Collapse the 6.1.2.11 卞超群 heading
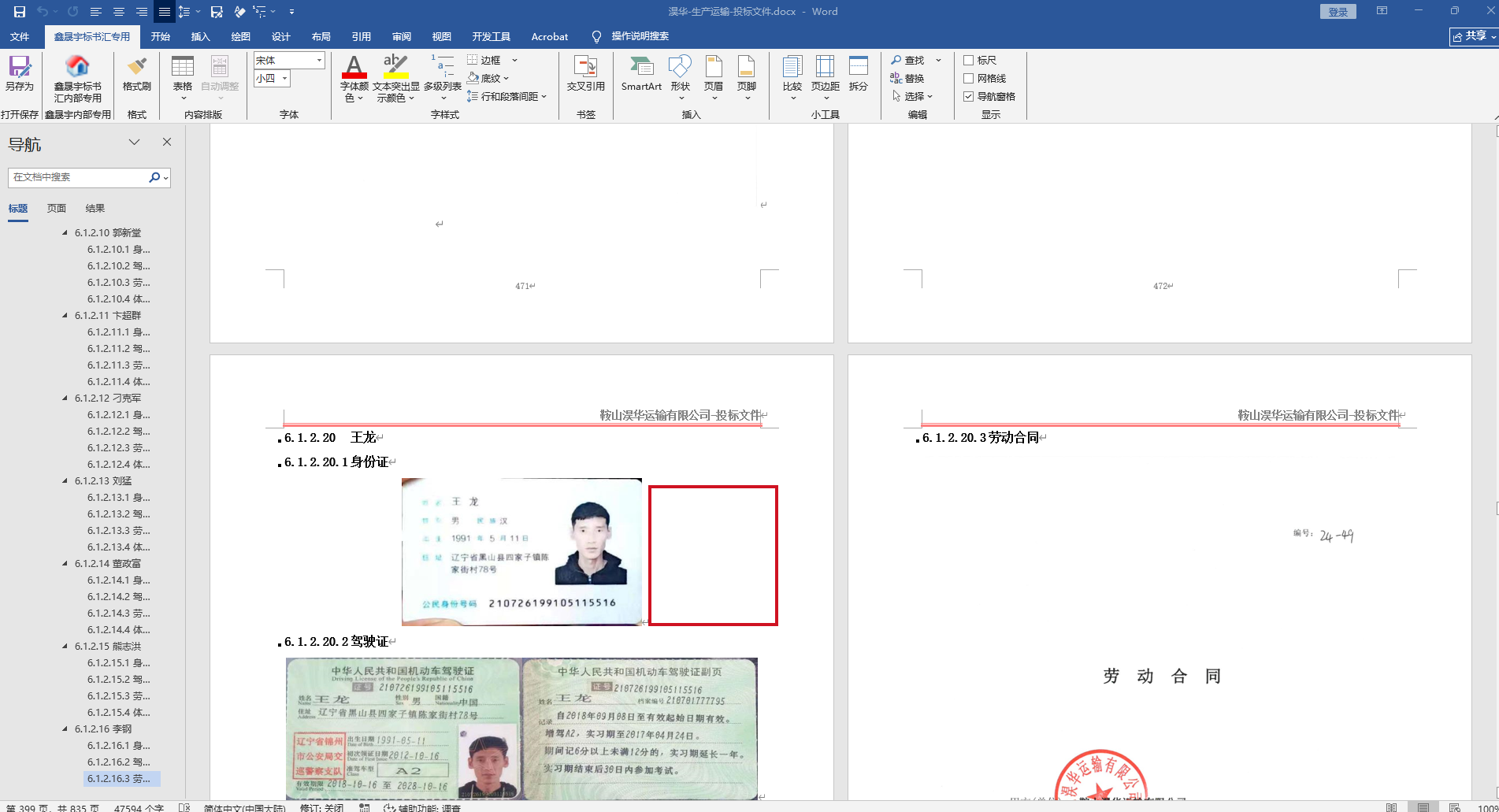The image size is (1499, 812). [x=65, y=315]
